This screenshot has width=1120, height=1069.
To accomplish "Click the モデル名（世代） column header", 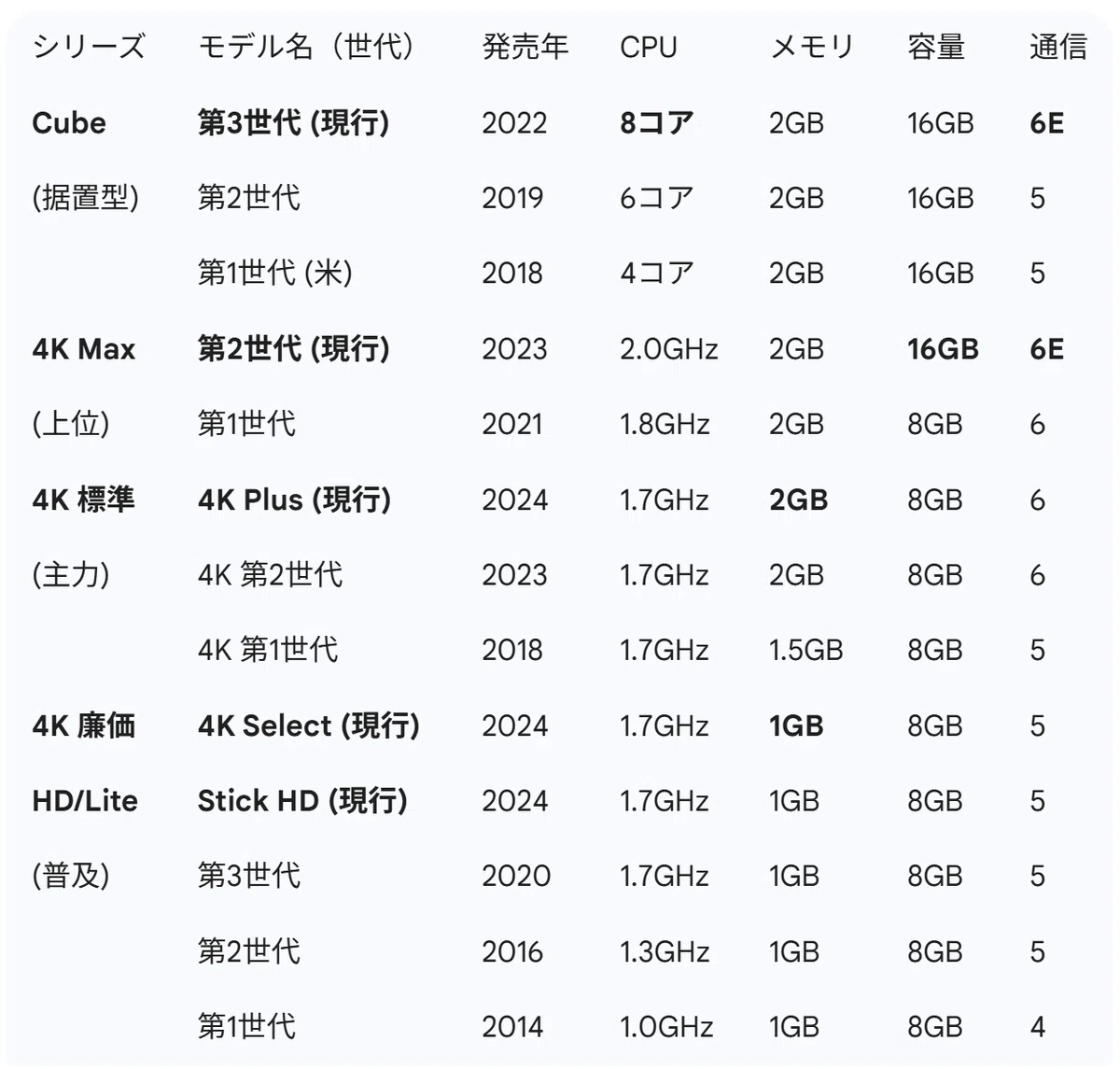I will pyautogui.click(x=306, y=47).
